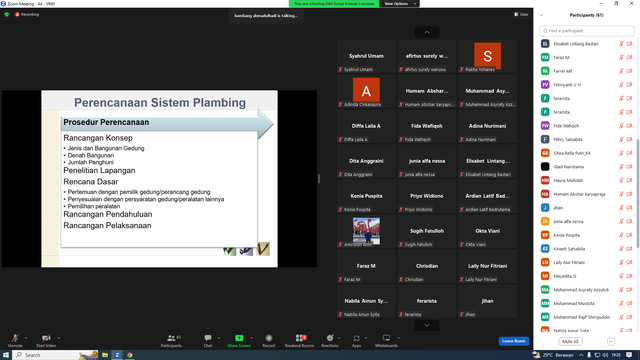Toggle video icon for Fithry Salsabila
Screen dimensions: 640x360
[x=629, y=140]
